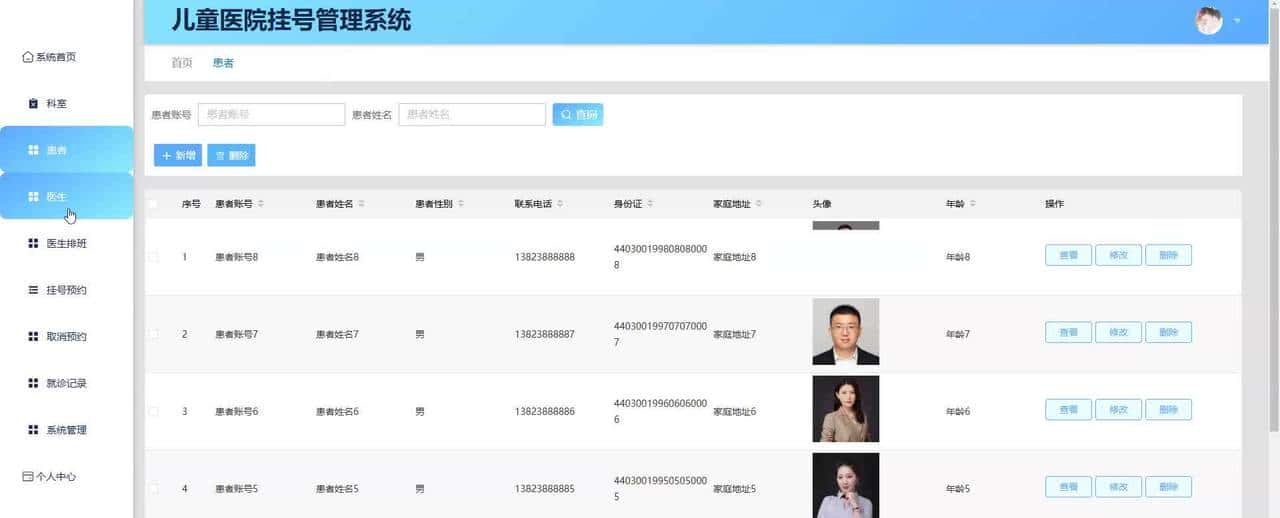1280x518 pixels.
Task: Focus the 患者账号 search input field
Action: coord(271,115)
